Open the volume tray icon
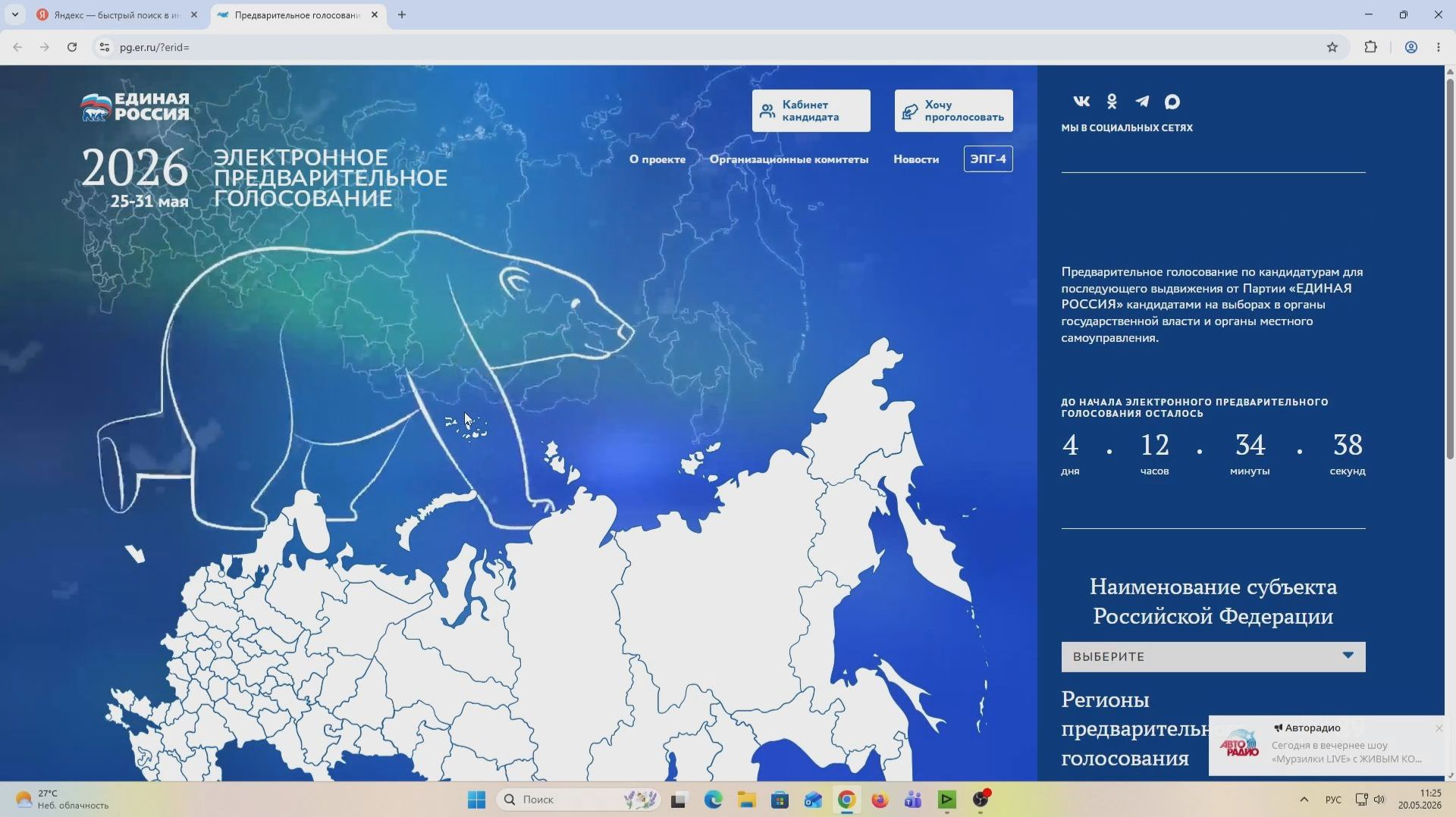Image resolution: width=1456 pixels, height=817 pixels. (1379, 800)
